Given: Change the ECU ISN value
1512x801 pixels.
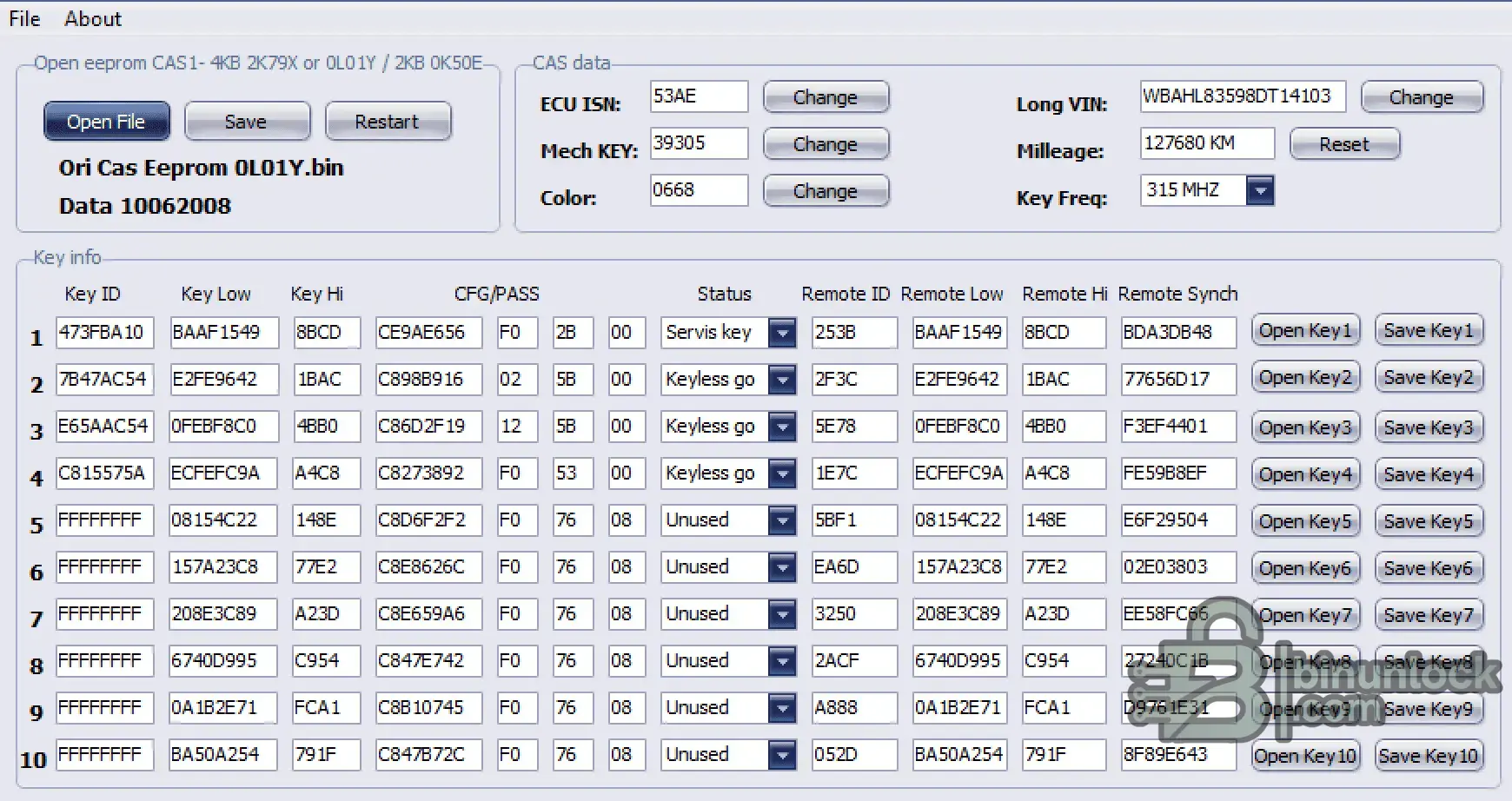Looking at the screenshot, I should (x=826, y=97).
